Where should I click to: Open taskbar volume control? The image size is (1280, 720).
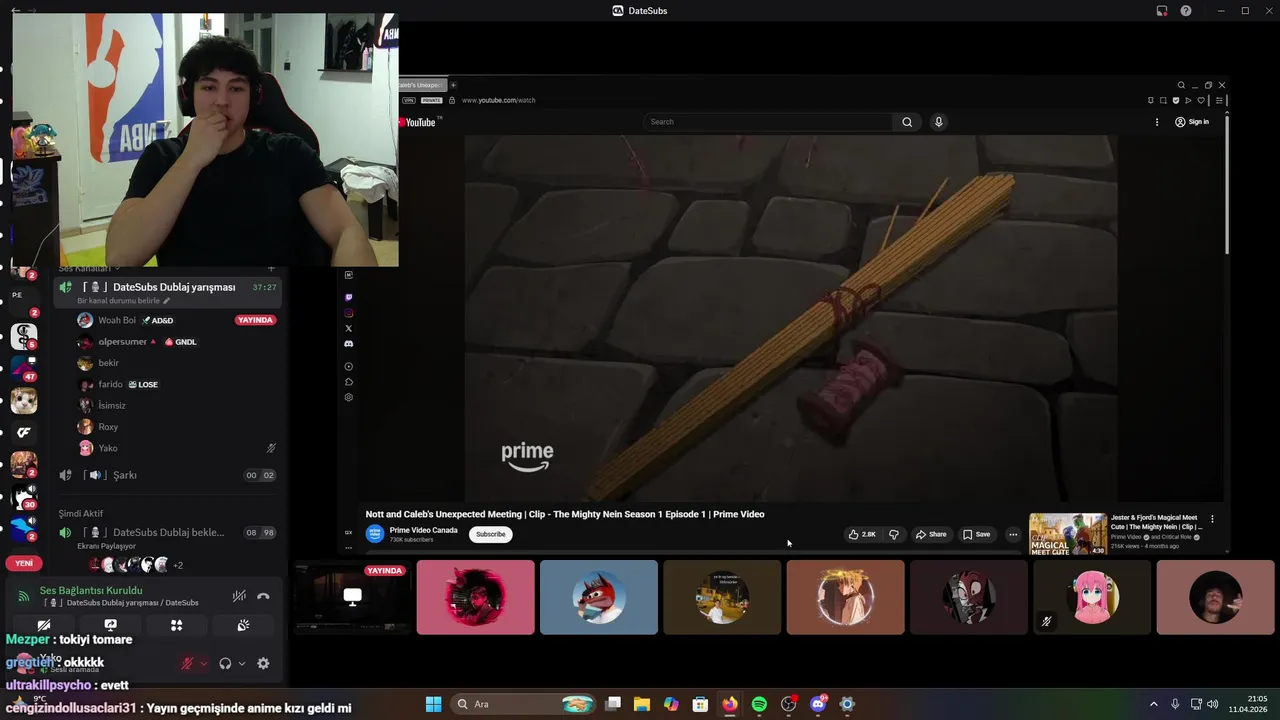pyautogui.click(x=1214, y=704)
